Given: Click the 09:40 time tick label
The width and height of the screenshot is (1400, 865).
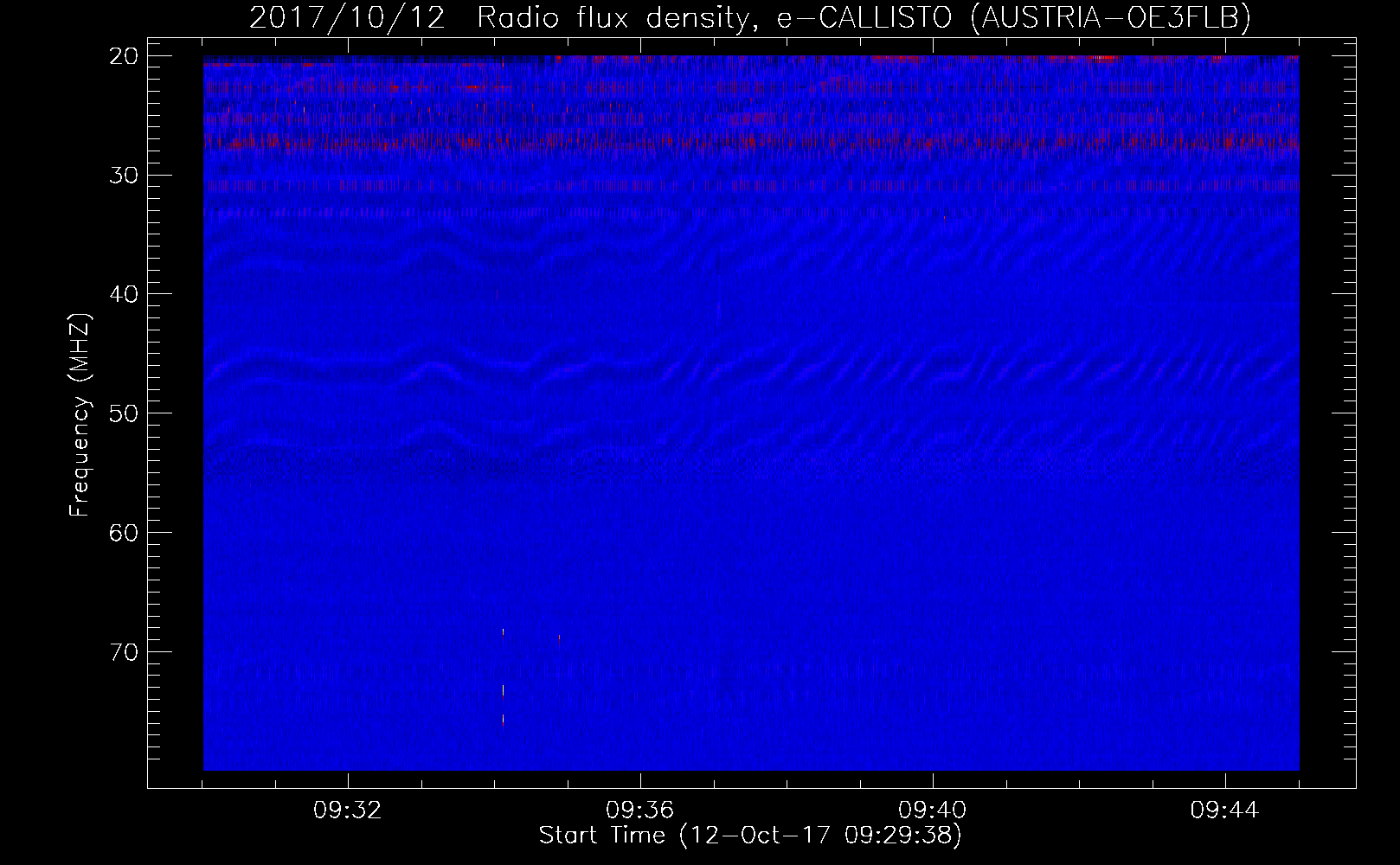Looking at the screenshot, I should 933,811.
